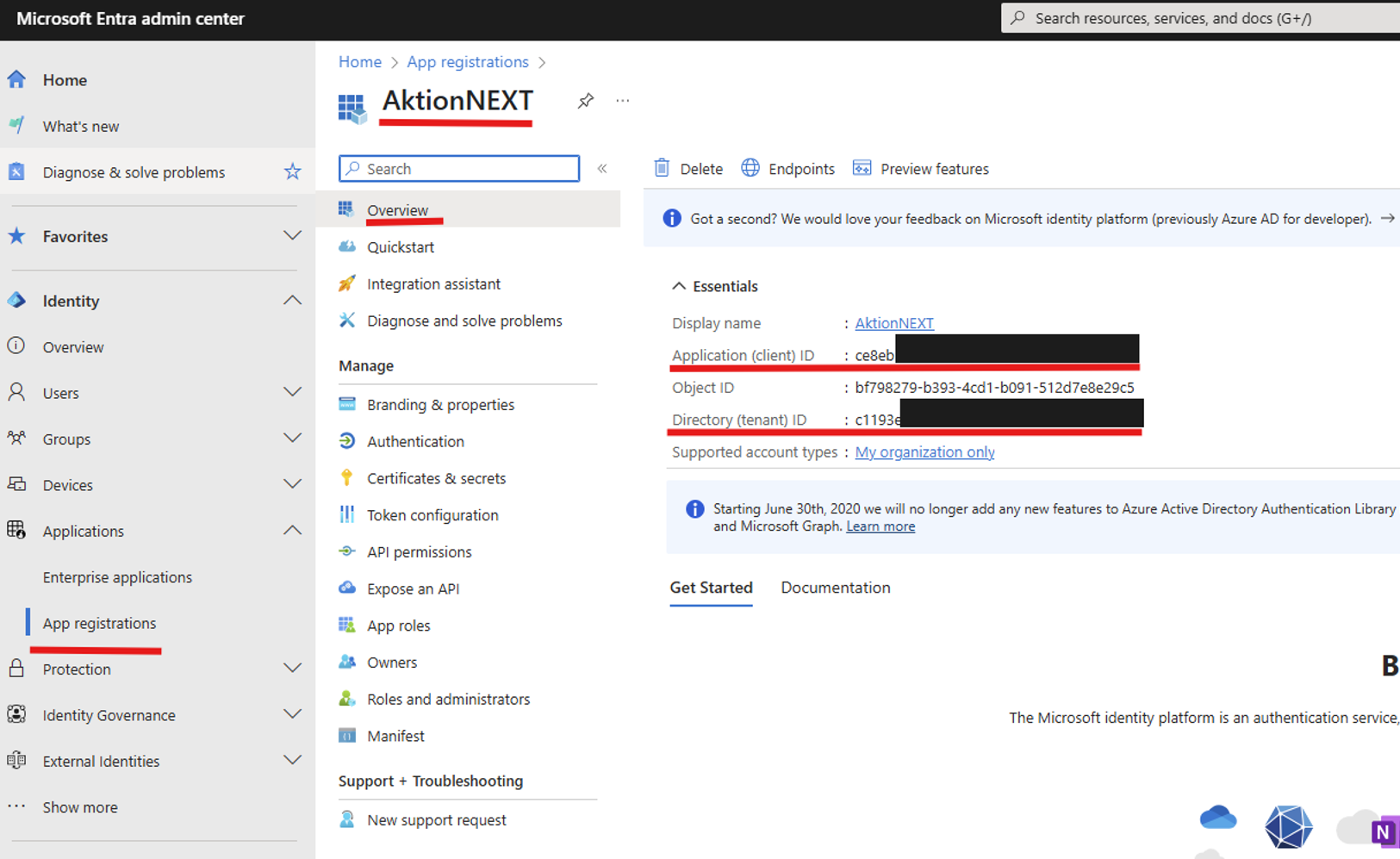Viewport: 1400px width, 859px height.
Task: Click the Home house icon in sidebar
Action: pos(16,79)
